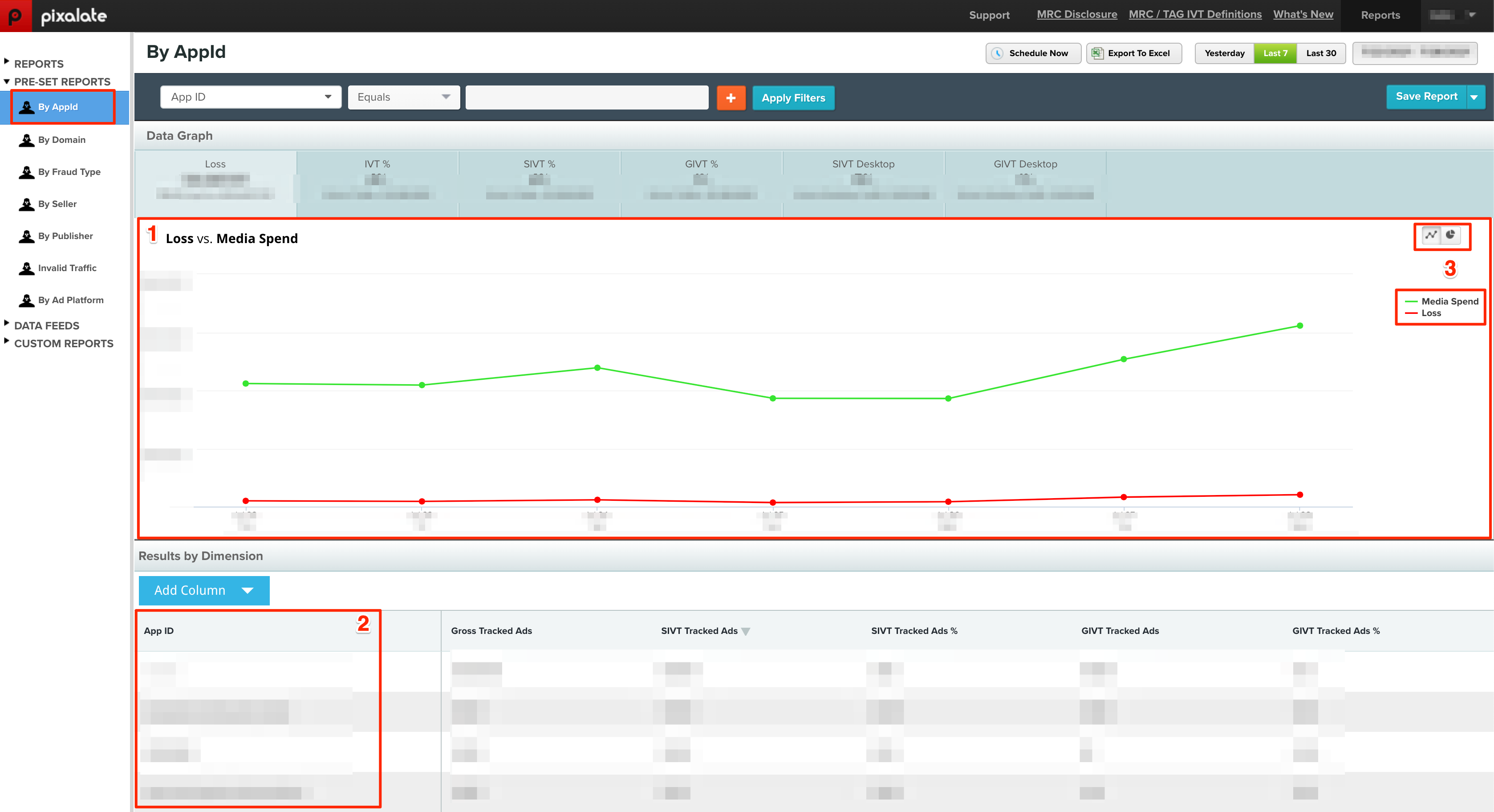Open the What's New link
The height and width of the screenshot is (812, 1494).
point(1303,15)
